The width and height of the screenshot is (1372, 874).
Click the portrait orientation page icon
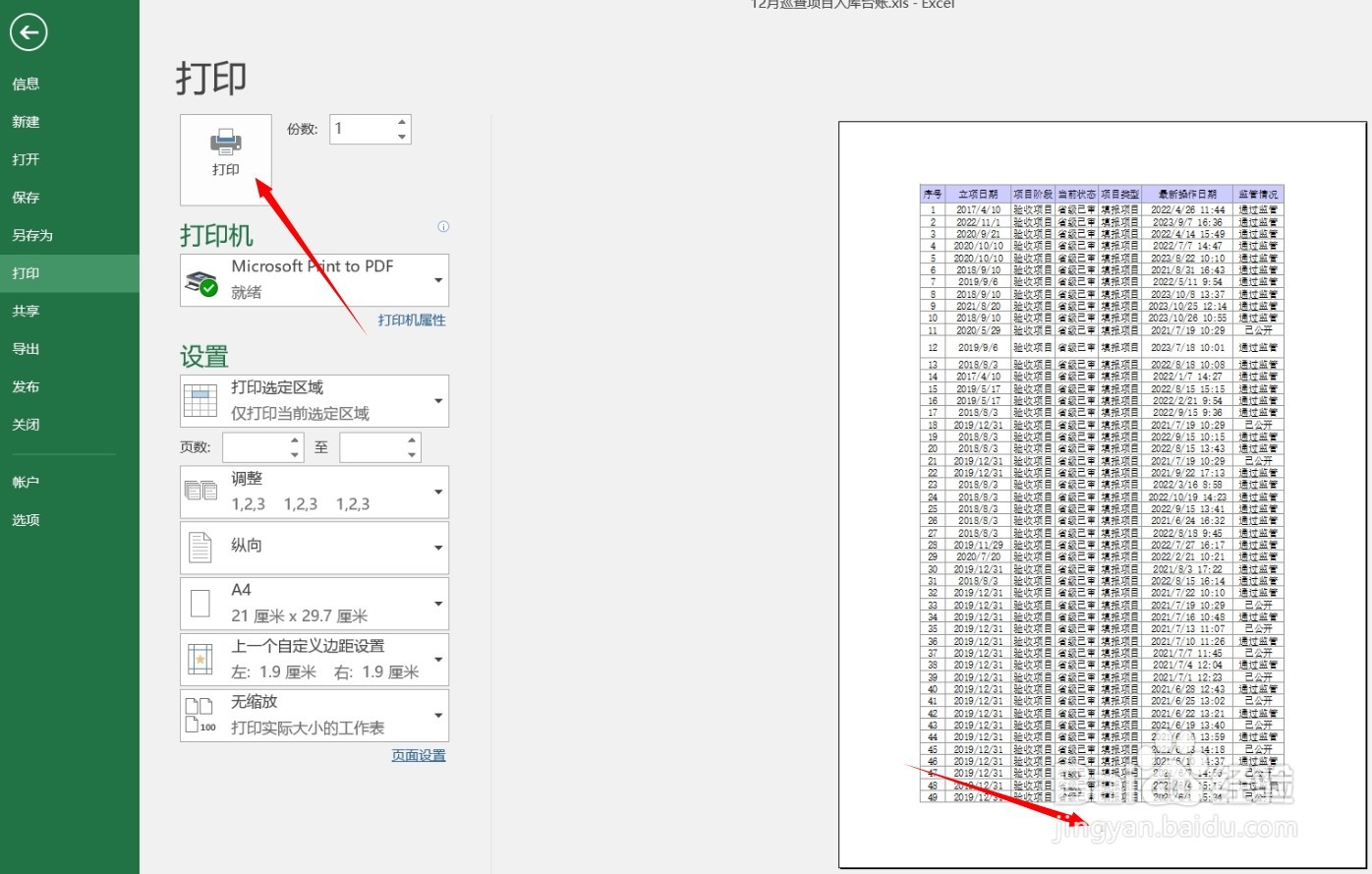pos(200,548)
